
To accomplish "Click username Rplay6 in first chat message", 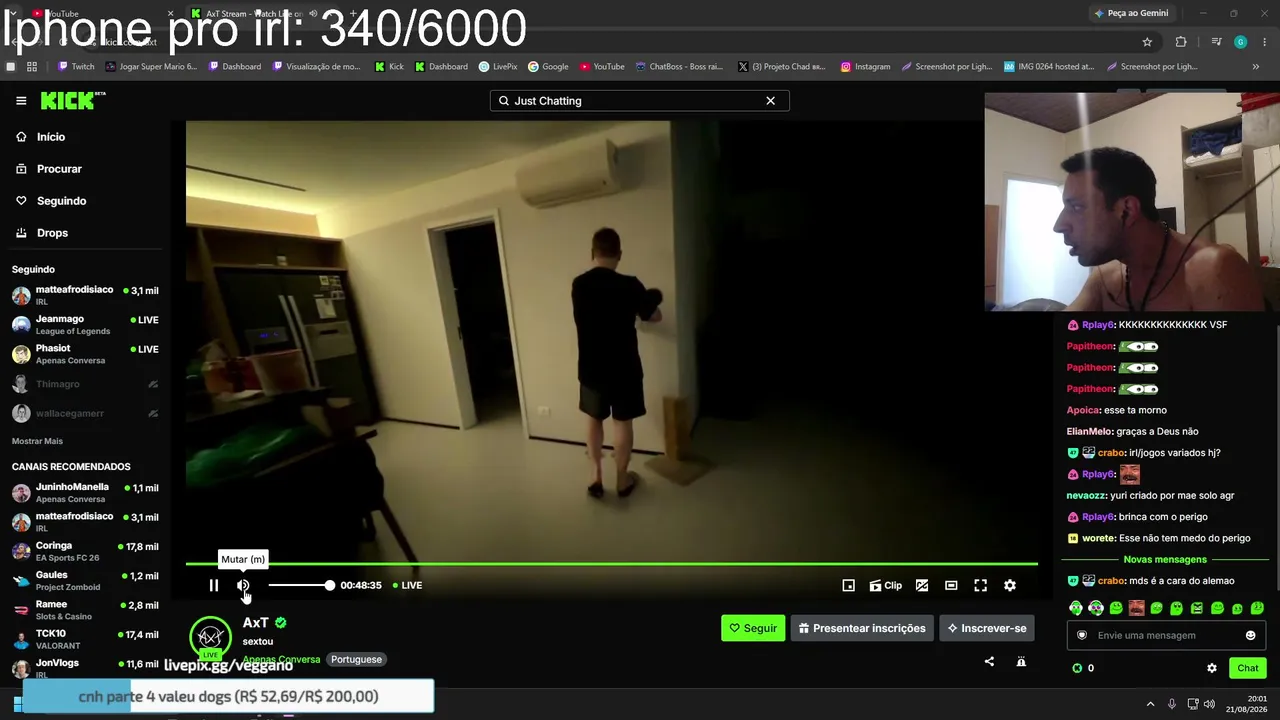I will click(x=1098, y=325).
